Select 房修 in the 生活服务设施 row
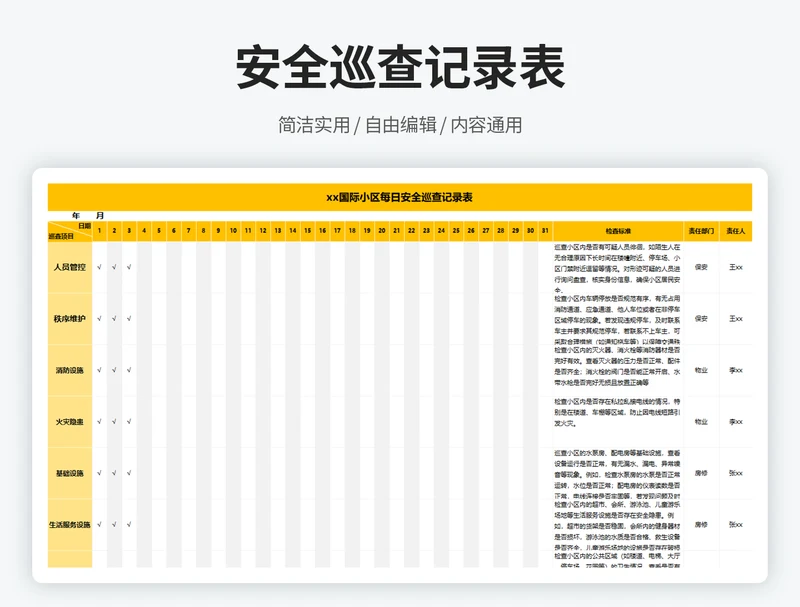The width and height of the screenshot is (800, 607). click(701, 524)
